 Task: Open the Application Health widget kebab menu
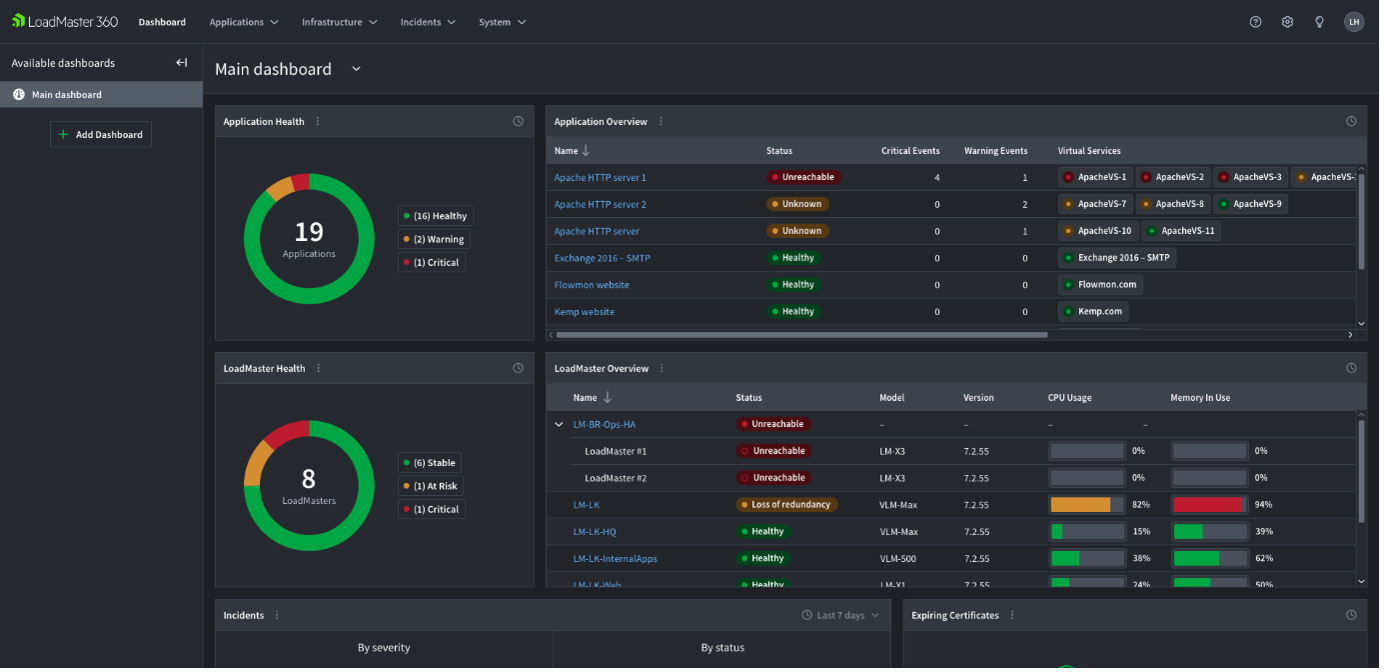(317, 121)
